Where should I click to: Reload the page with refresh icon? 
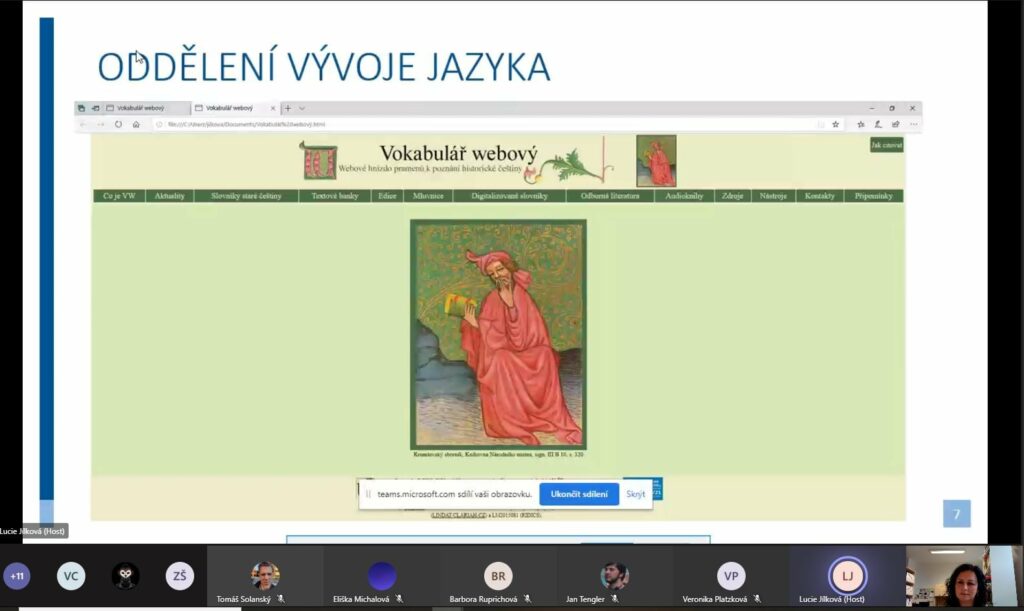click(x=118, y=124)
